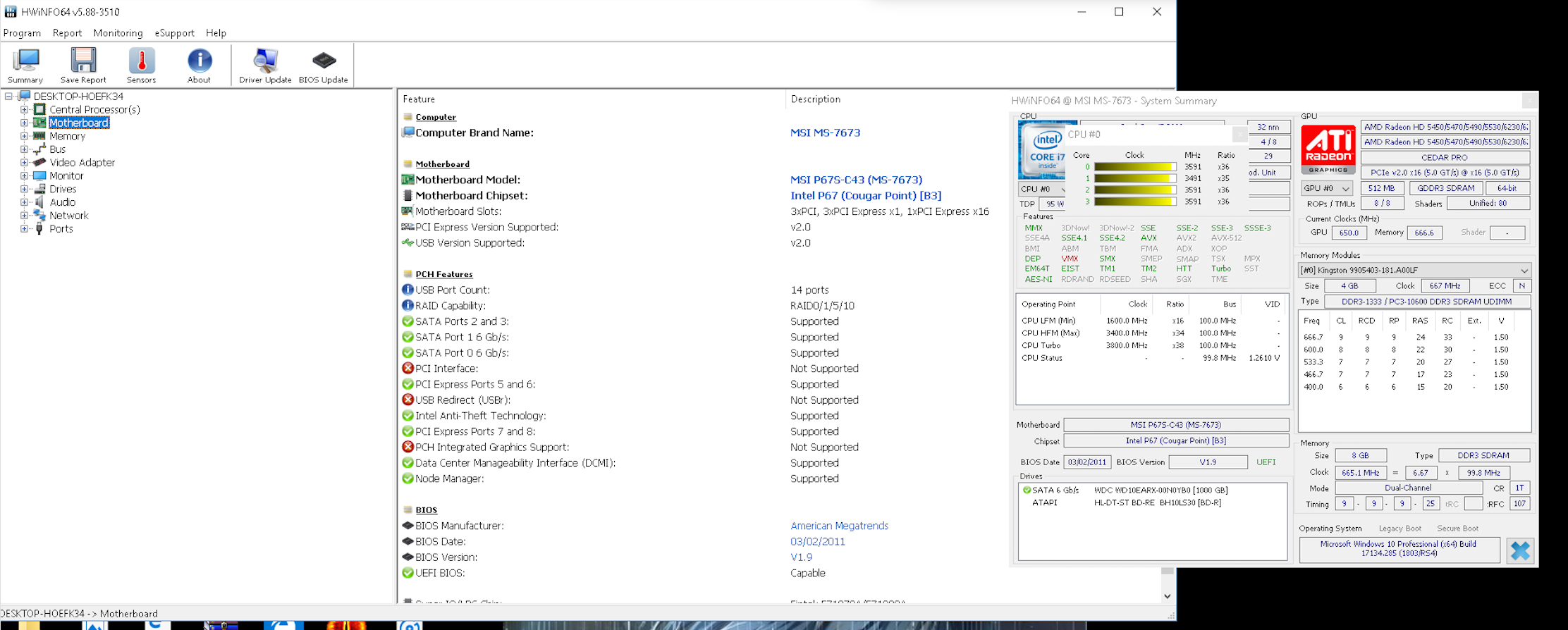Image resolution: width=1568 pixels, height=630 pixels.
Task: Click the 03/02/2011 BIOS date link
Action: 817,541
